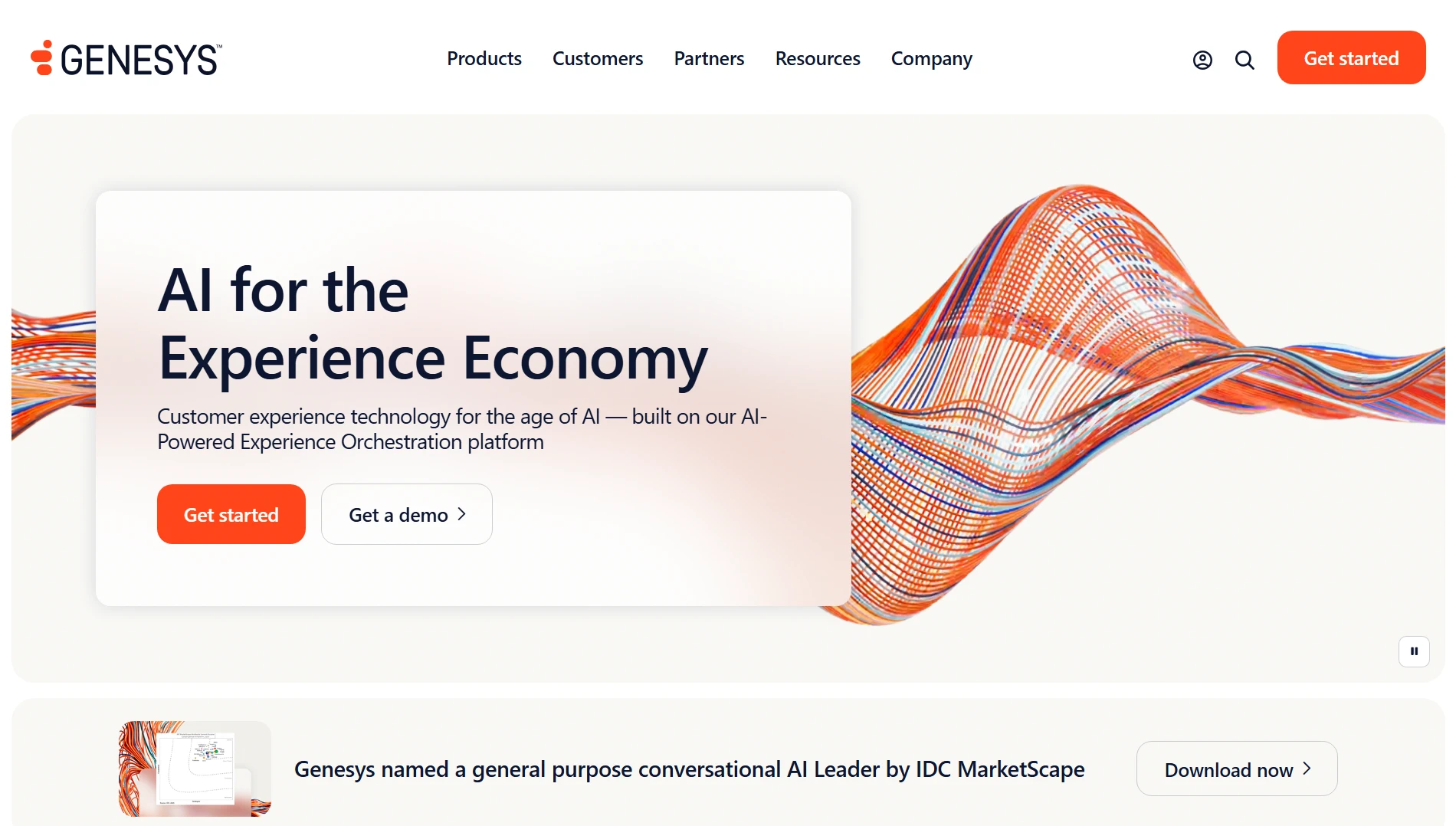
Task: Click the IDC MarketScape headline text
Action: [689, 769]
